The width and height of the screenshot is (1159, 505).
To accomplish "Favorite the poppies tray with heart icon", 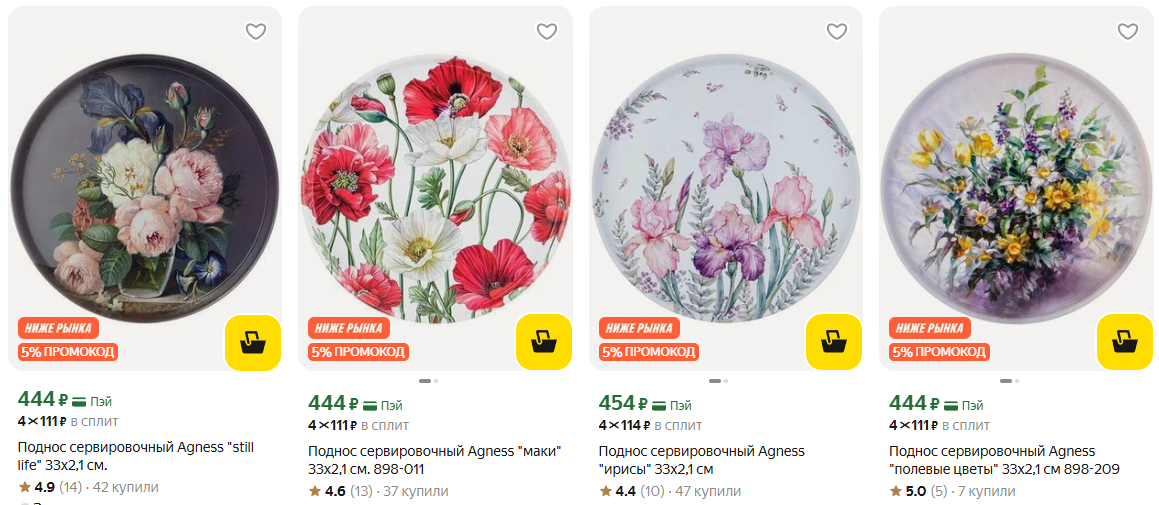I will (x=546, y=32).
